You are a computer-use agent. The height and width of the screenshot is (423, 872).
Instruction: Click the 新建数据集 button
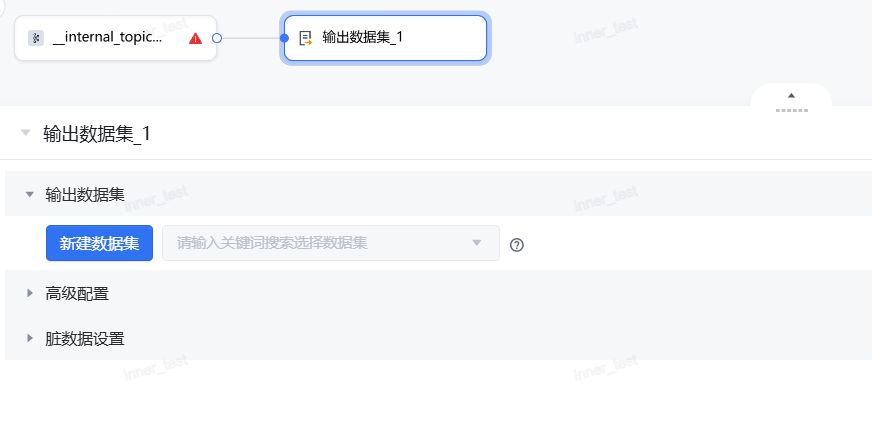pyautogui.click(x=99, y=243)
